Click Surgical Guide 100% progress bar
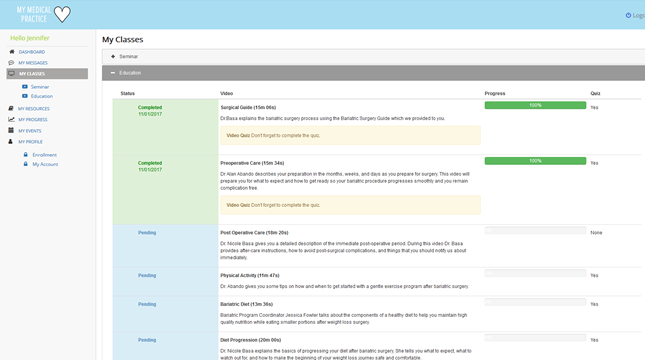Viewport: 645px width, 360px height. (535, 105)
